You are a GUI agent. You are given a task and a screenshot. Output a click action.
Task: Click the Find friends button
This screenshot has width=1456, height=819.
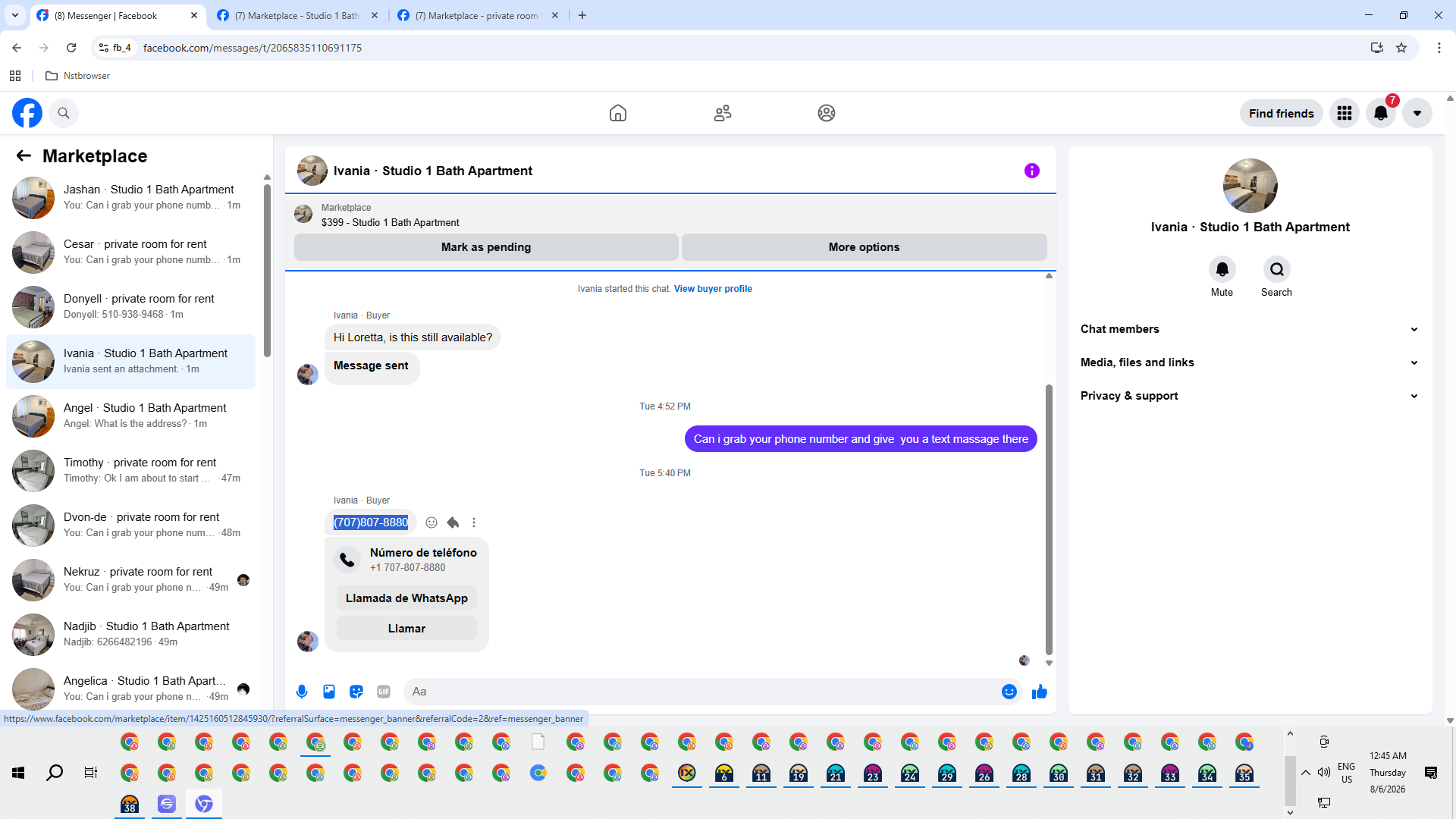point(1281,113)
